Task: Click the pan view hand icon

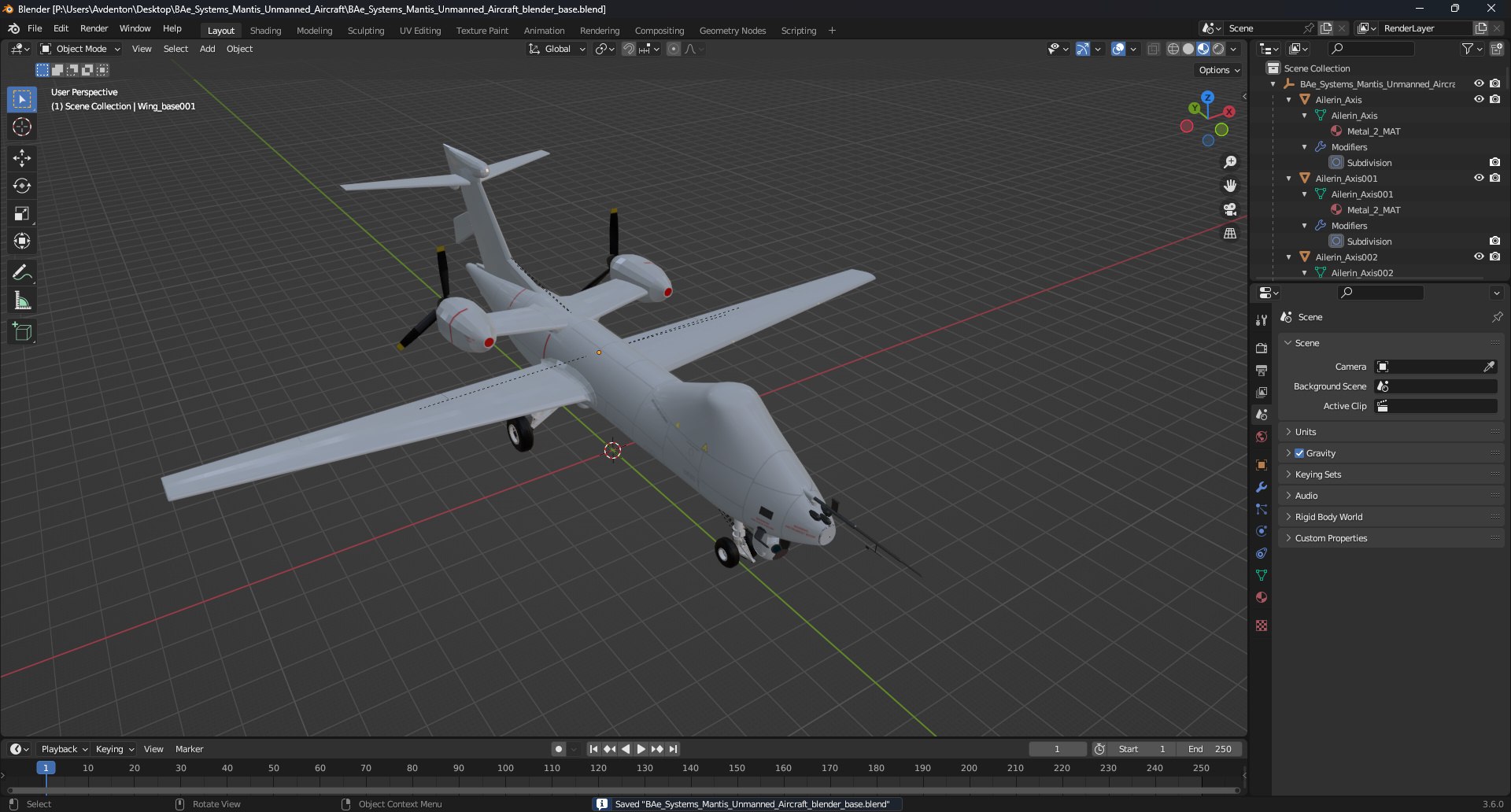Action: coord(1230,186)
